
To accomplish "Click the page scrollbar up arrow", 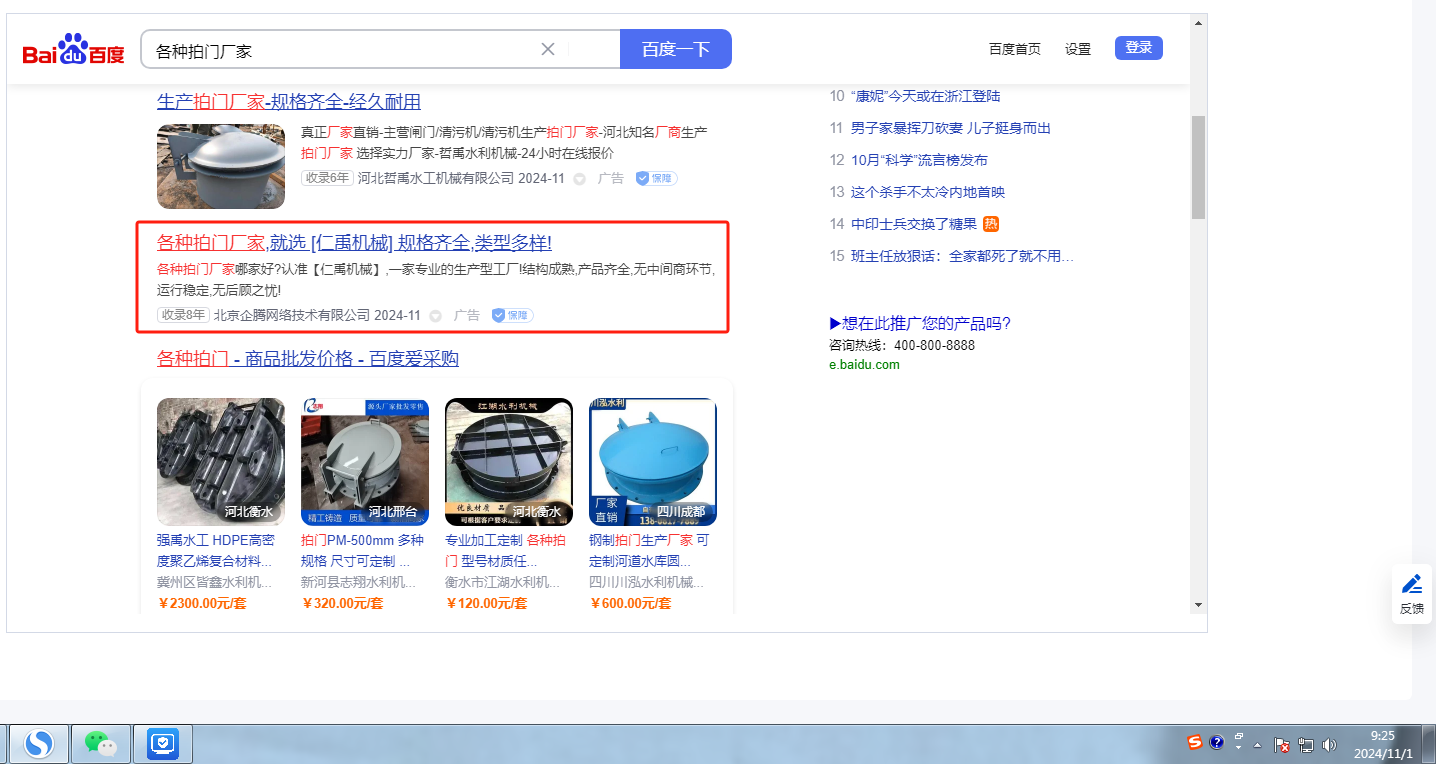I will [1198, 23].
